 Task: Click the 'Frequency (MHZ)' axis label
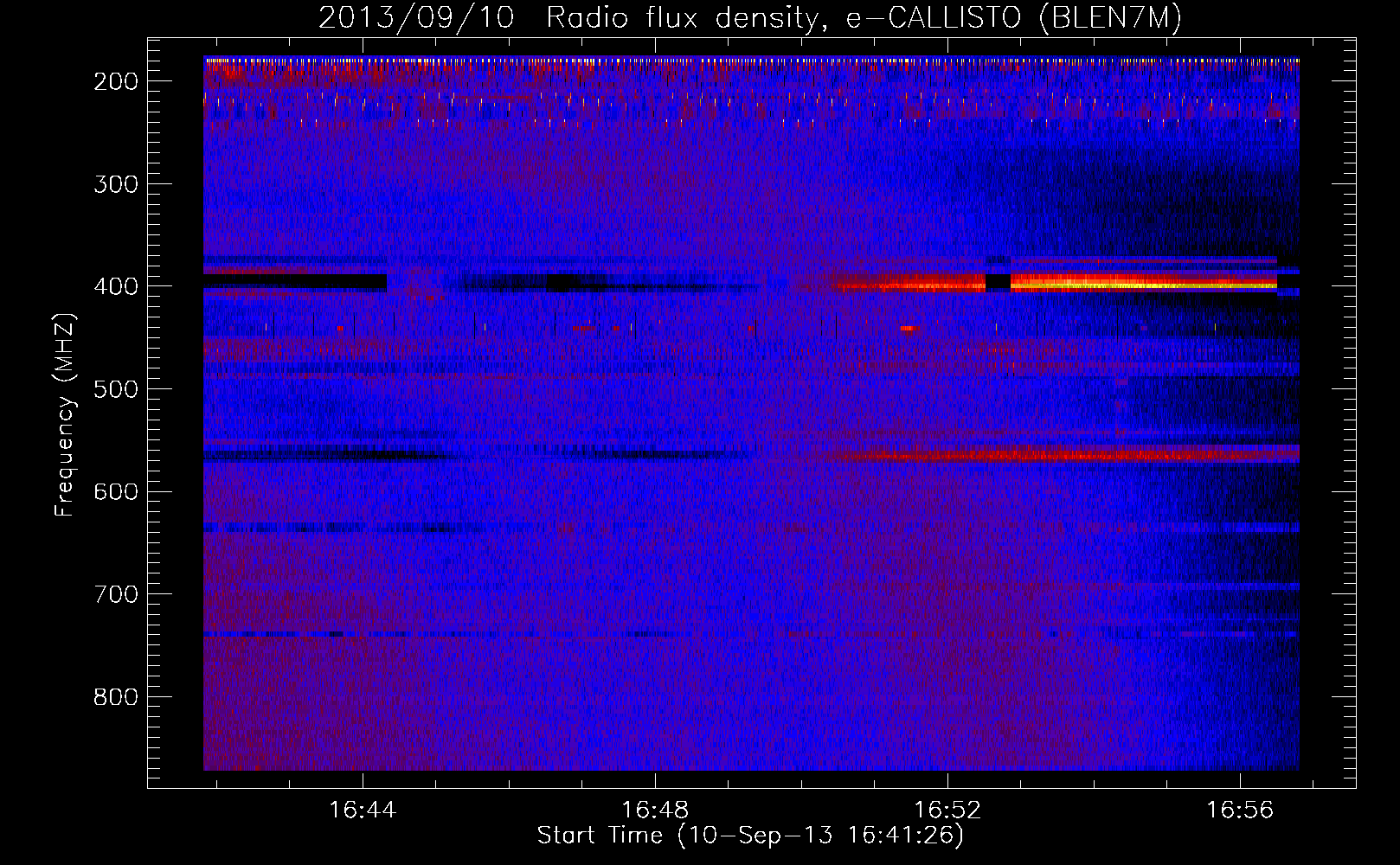click(x=65, y=414)
